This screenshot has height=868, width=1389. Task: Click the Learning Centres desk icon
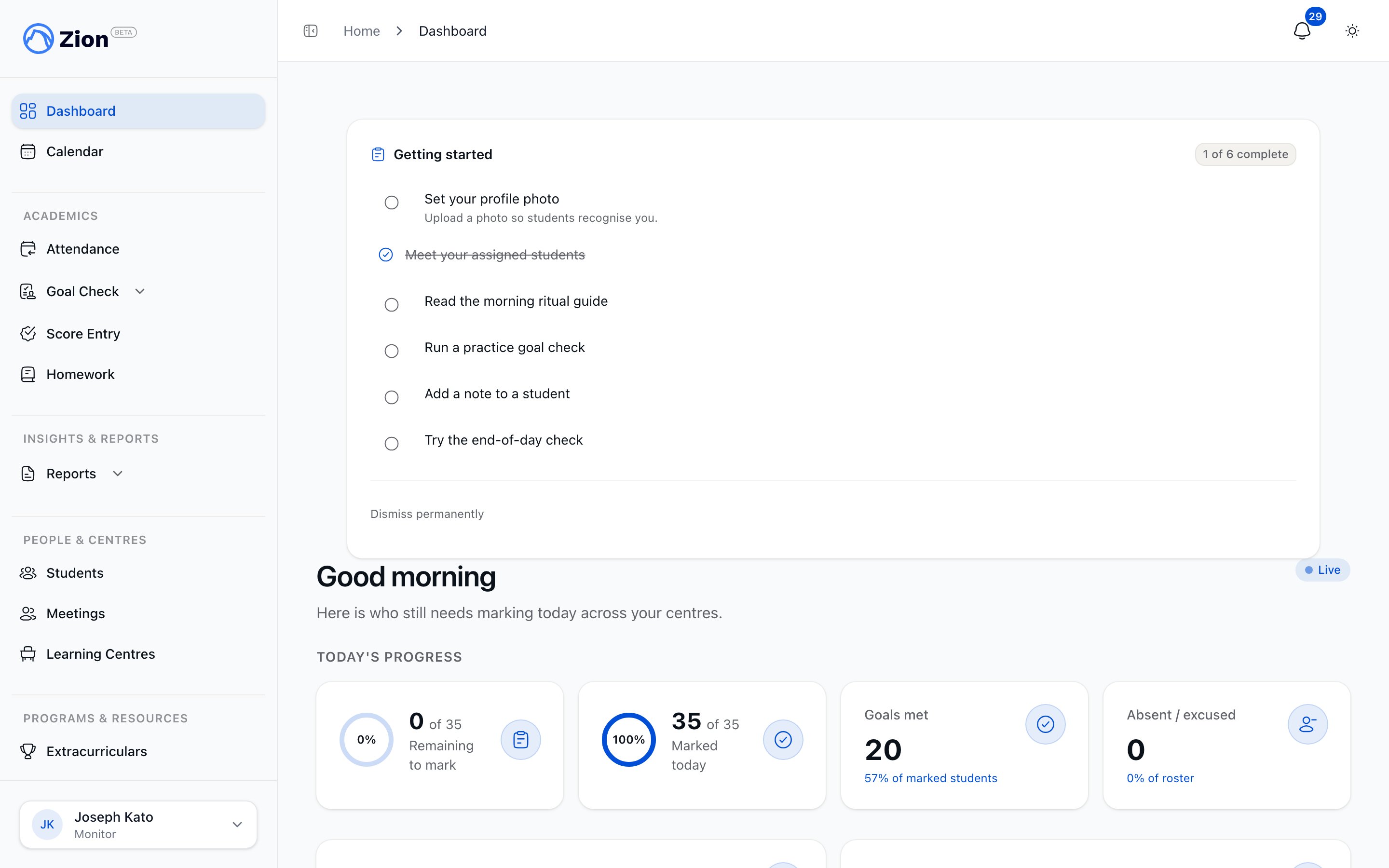28,654
